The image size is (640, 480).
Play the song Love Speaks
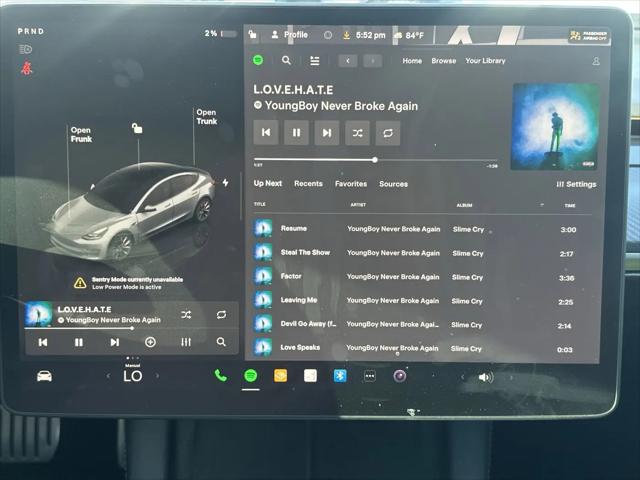click(x=422, y=348)
